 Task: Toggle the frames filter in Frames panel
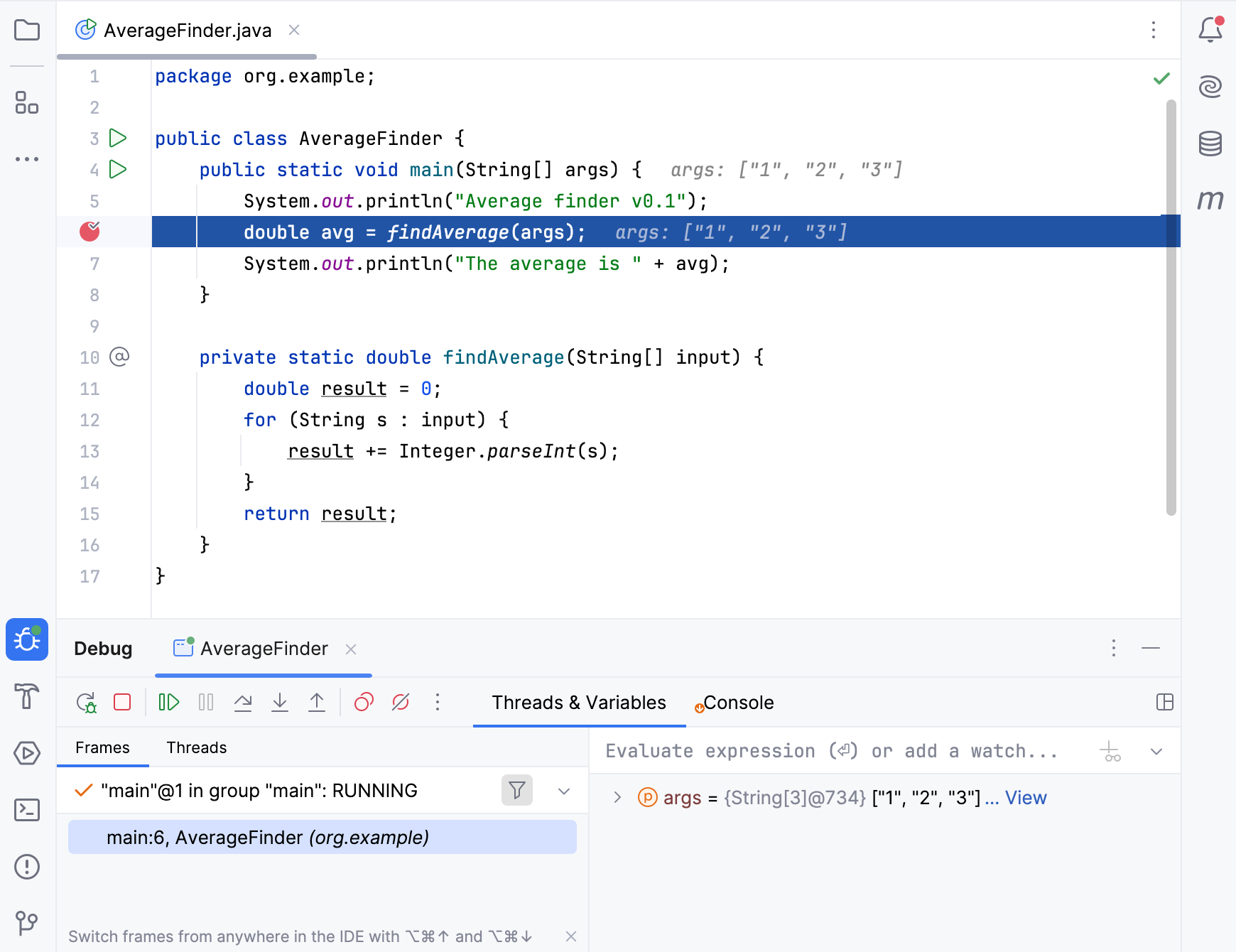pos(517,790)
